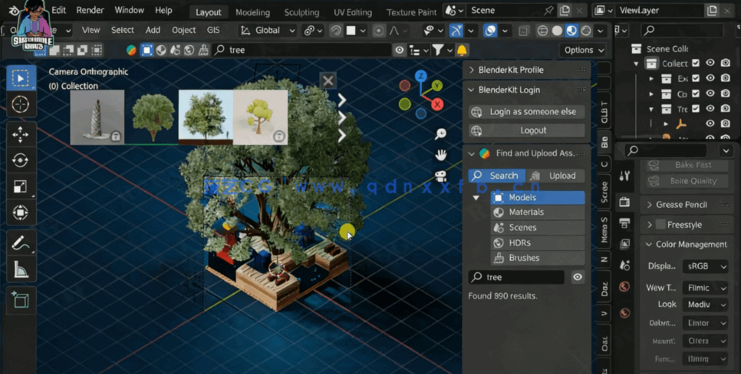Select the Scale tool
The height and width of the screenshot is (374, 741).
[x=21, y=186]
